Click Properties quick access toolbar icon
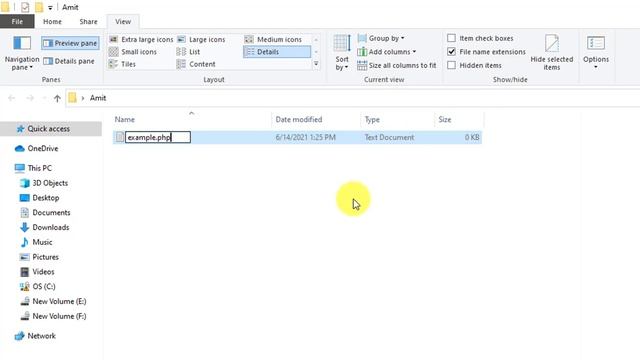Viewport: 640px width, 360px height. [25, 7]
